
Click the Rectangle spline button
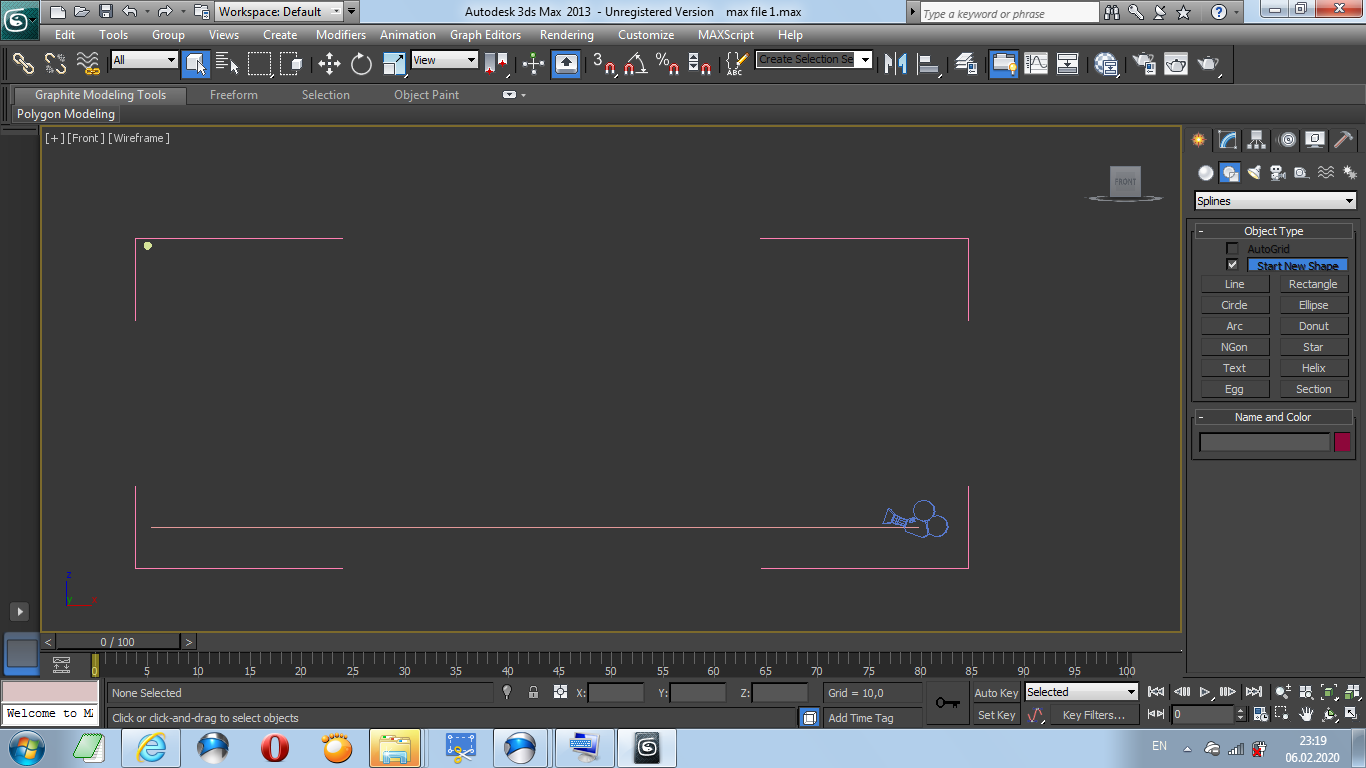point(1313,284)
